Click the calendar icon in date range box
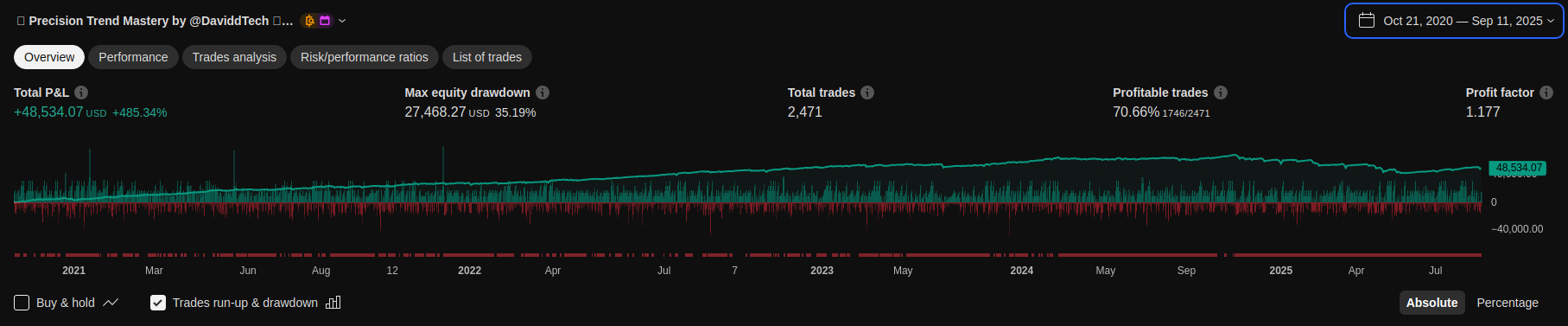 (1367, 21)
